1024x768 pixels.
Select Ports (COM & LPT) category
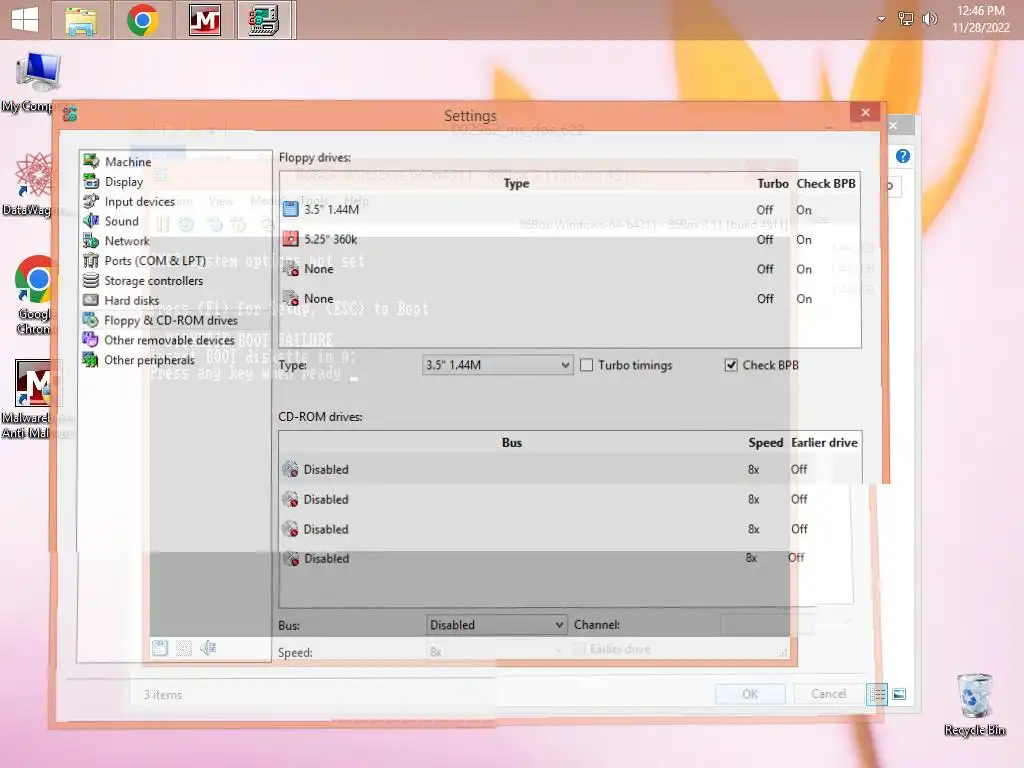(144, 261)
